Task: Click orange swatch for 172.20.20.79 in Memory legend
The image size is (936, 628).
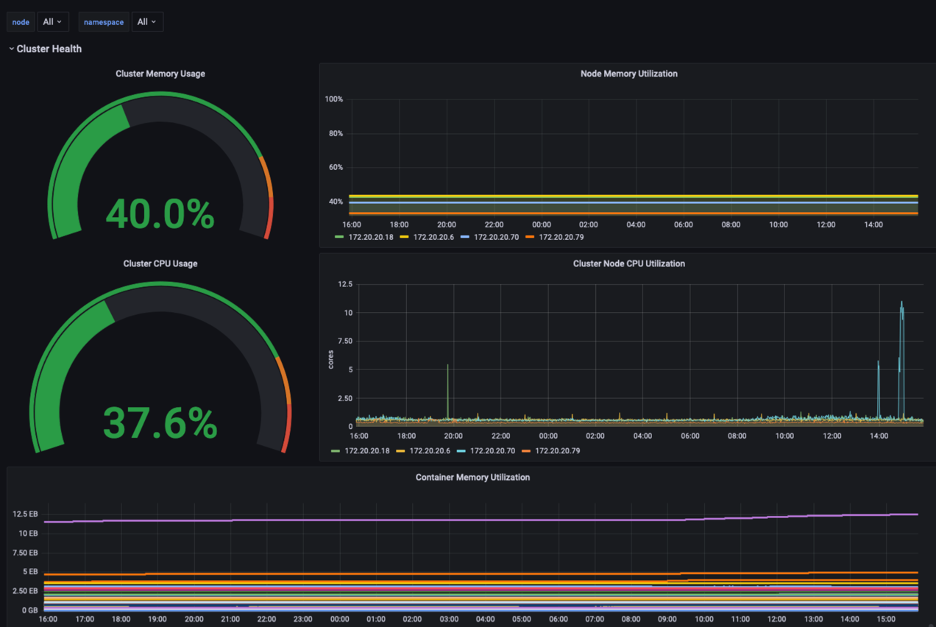Action: (x=529, y=237)
